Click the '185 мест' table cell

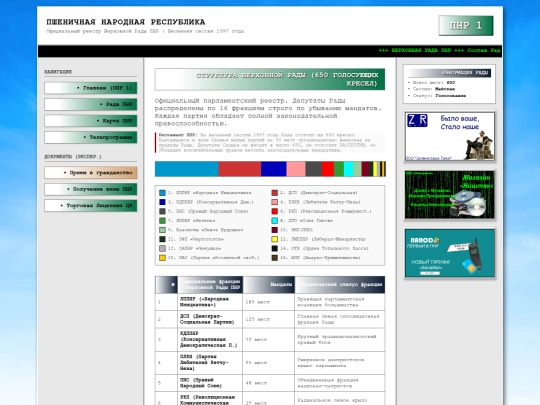269,302
